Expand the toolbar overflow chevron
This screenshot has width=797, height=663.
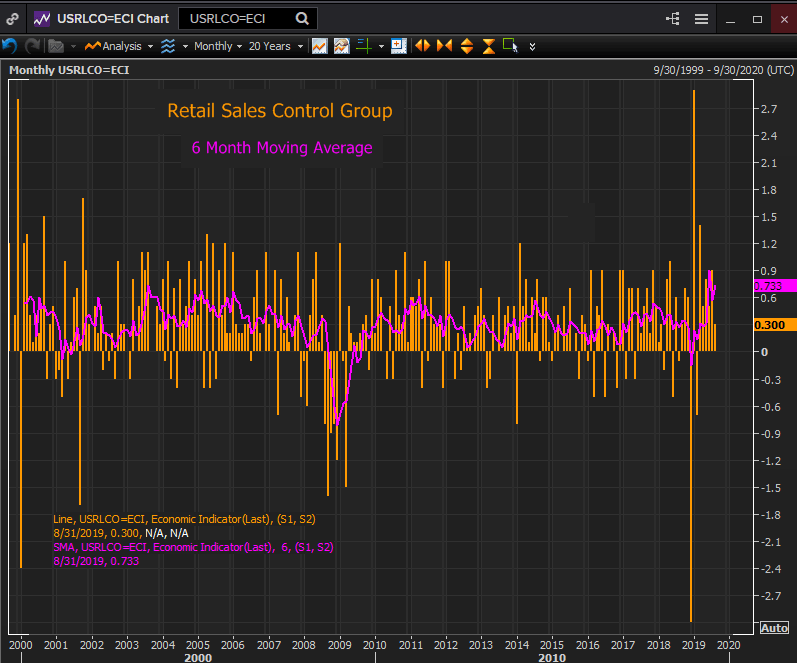pyautogui.click(x=532, y=47)
